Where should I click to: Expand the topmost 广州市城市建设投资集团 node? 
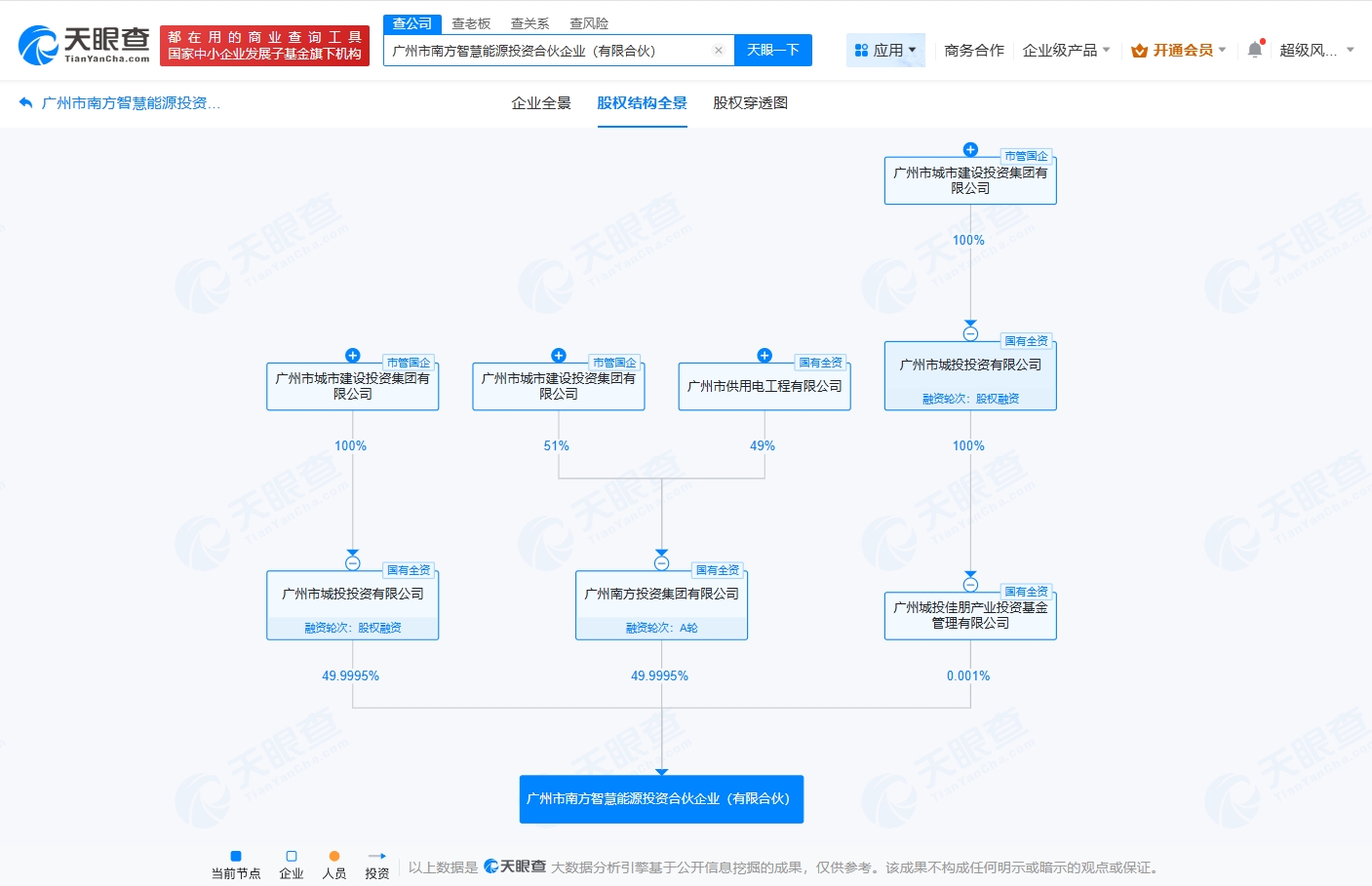click(970, 149)
